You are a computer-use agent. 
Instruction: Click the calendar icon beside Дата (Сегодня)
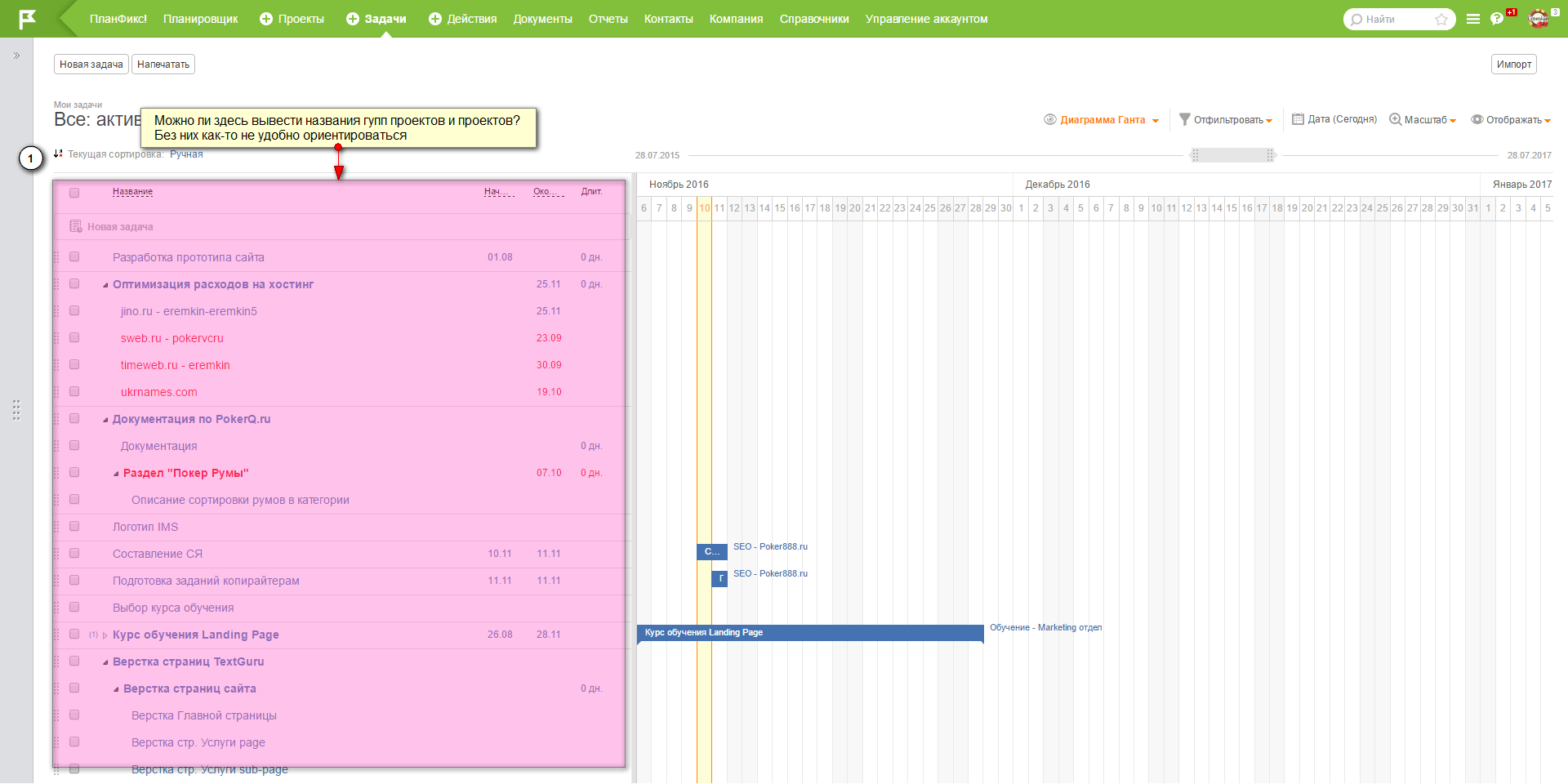pyautogui.click(x=1298, y=119)
